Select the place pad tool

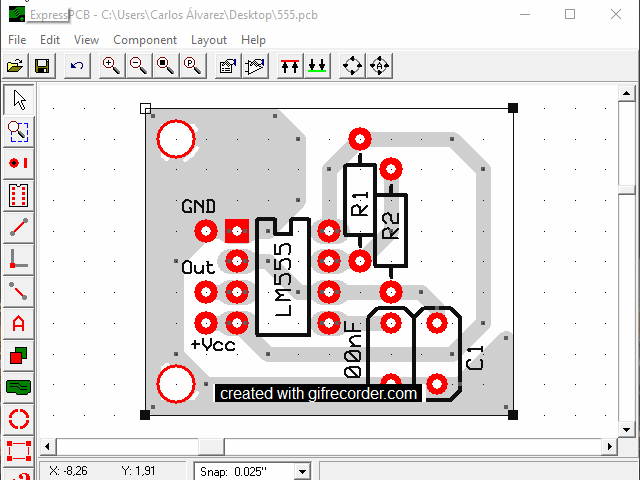pos(19,163)
